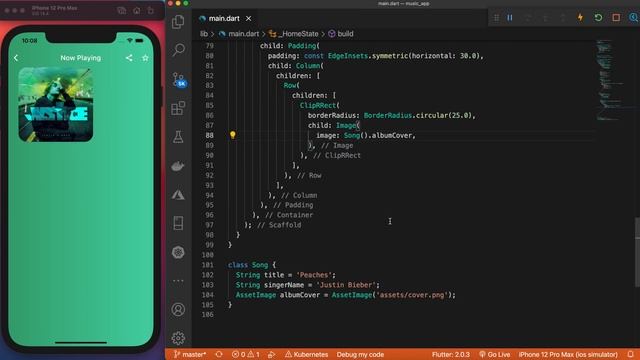Viewport: 640px width, 360px height.
Task: Tap the Justice album cover in the simulator
Action: [x=56, y=104]
